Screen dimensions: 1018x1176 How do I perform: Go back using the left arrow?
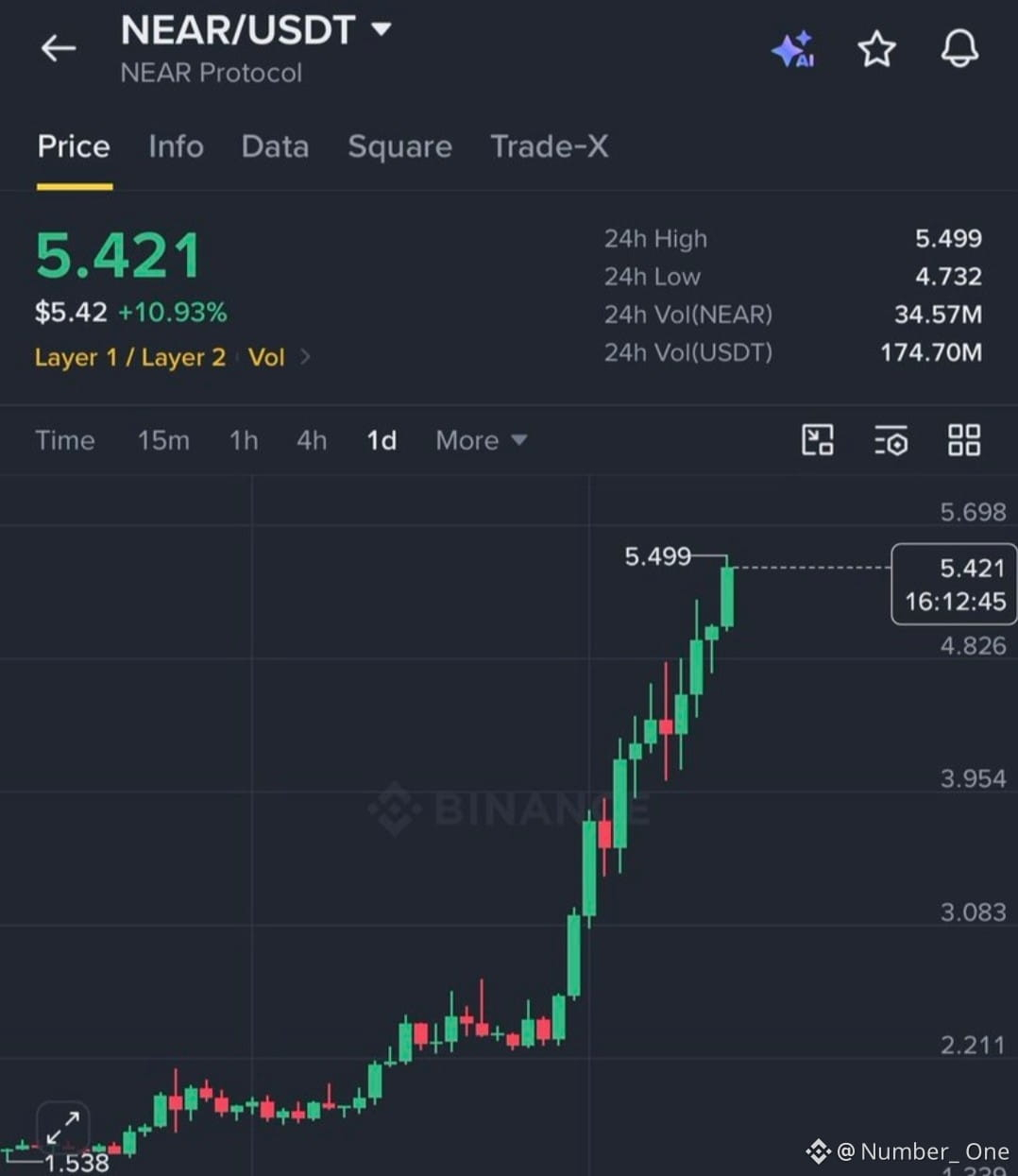click(59, 48)
